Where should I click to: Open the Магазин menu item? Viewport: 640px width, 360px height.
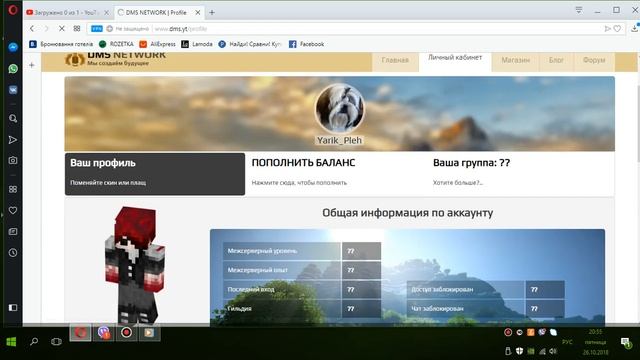coord(516,60)
